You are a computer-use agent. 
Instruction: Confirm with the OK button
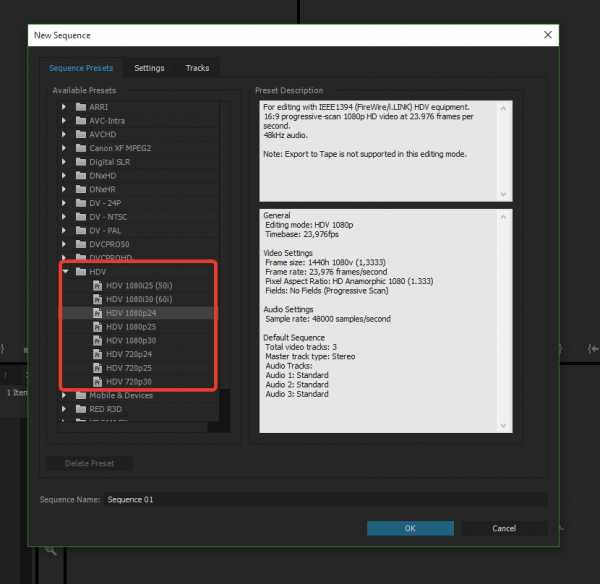(x=410, y=528)
